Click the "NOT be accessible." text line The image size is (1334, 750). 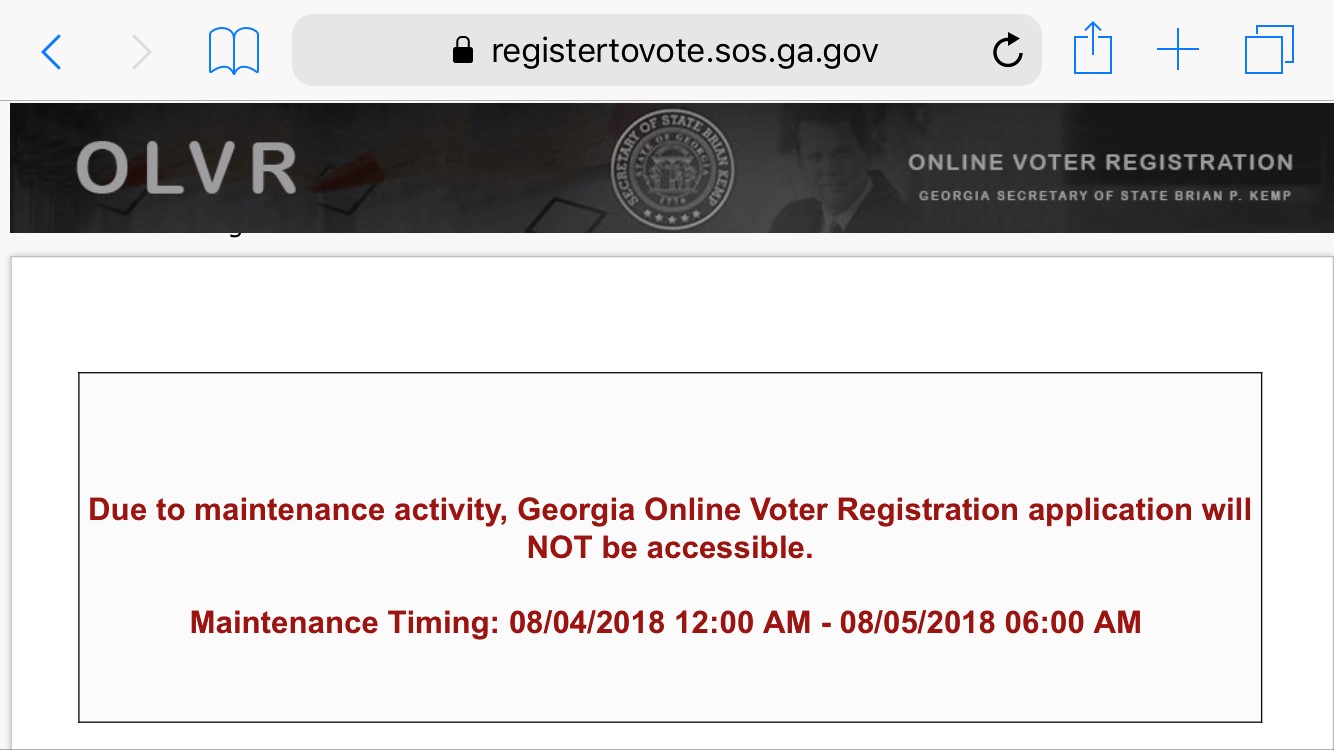(x=670, y=548)
